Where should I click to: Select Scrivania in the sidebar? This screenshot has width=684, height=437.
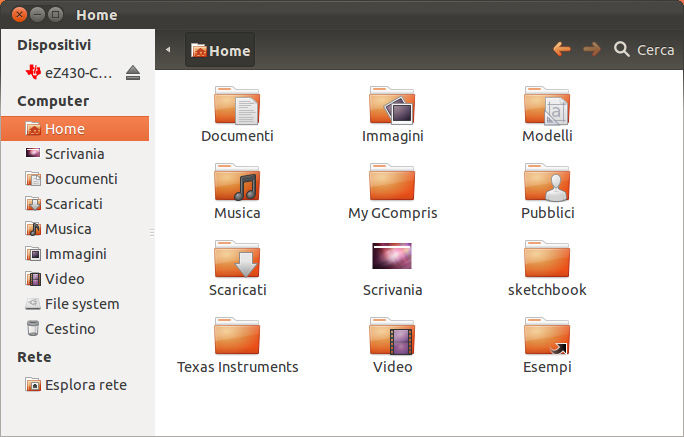pos(74,154)
